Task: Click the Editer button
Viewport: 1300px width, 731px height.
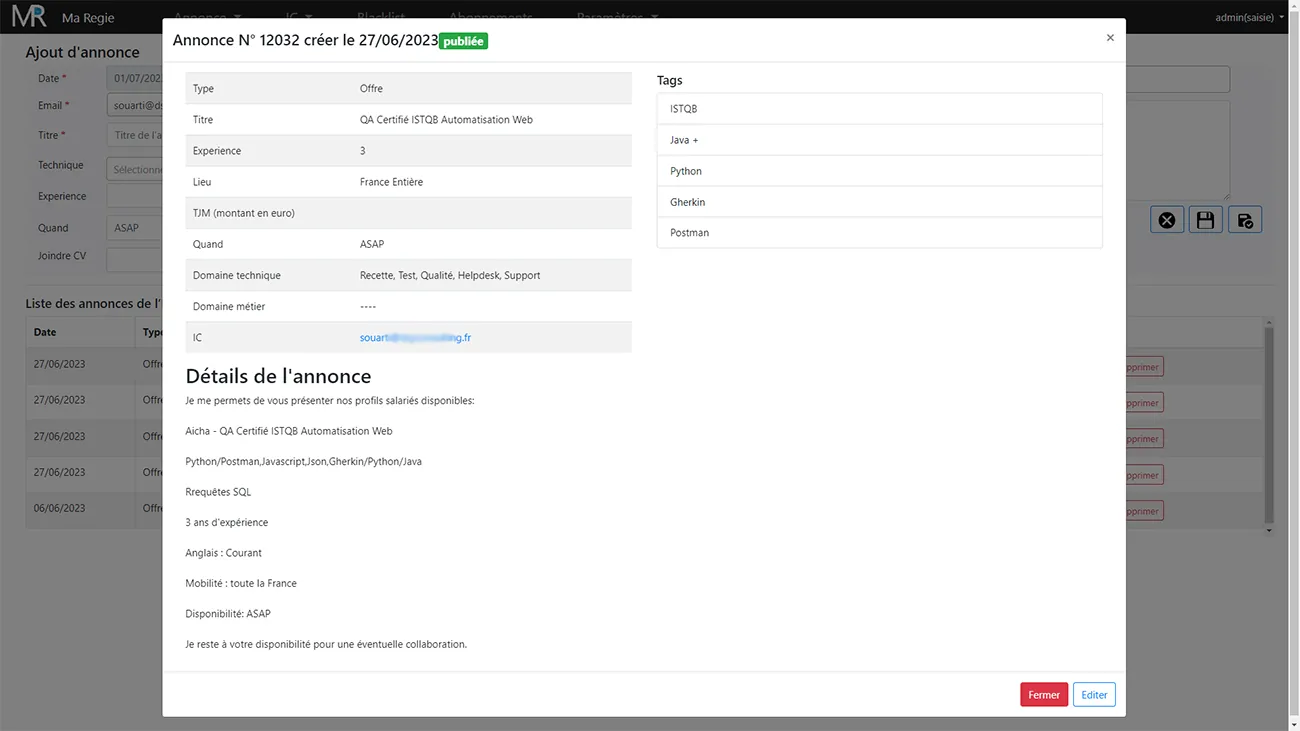Action: pos(1093,695)
